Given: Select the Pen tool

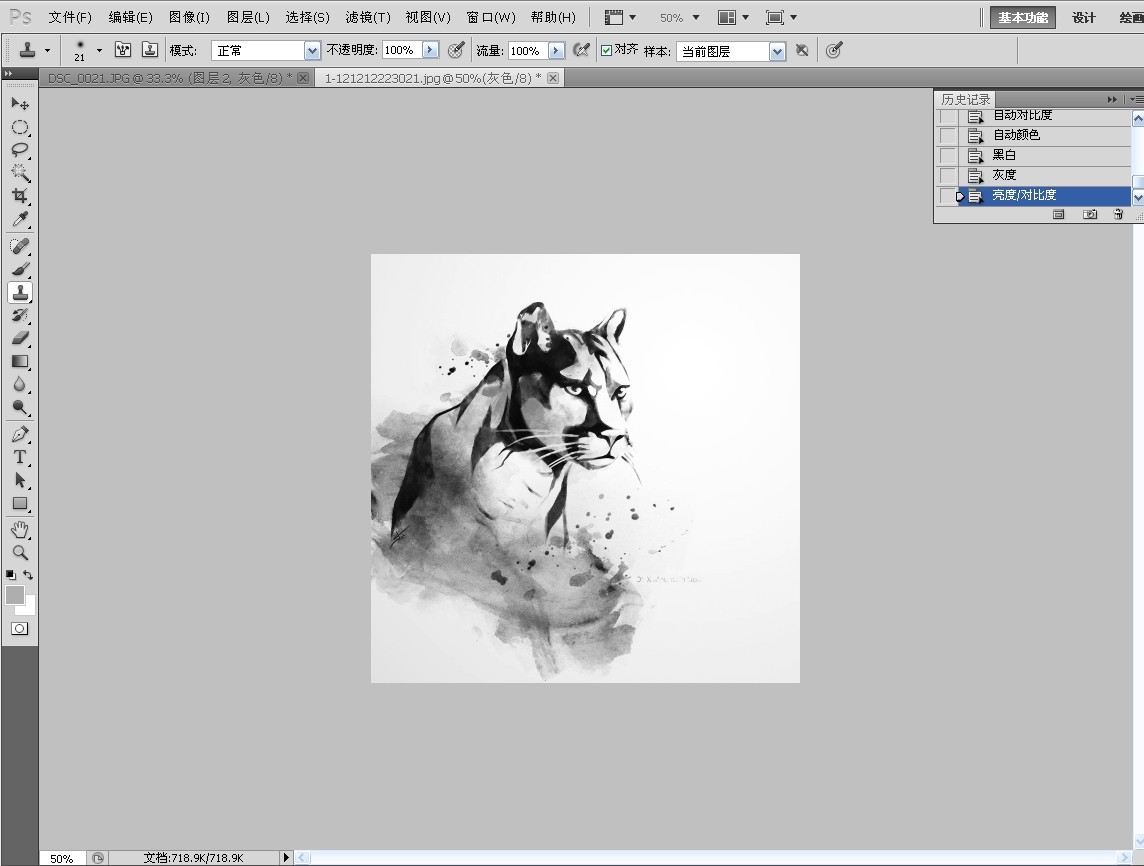Looking at the screenshot, I should coord(20,434).
